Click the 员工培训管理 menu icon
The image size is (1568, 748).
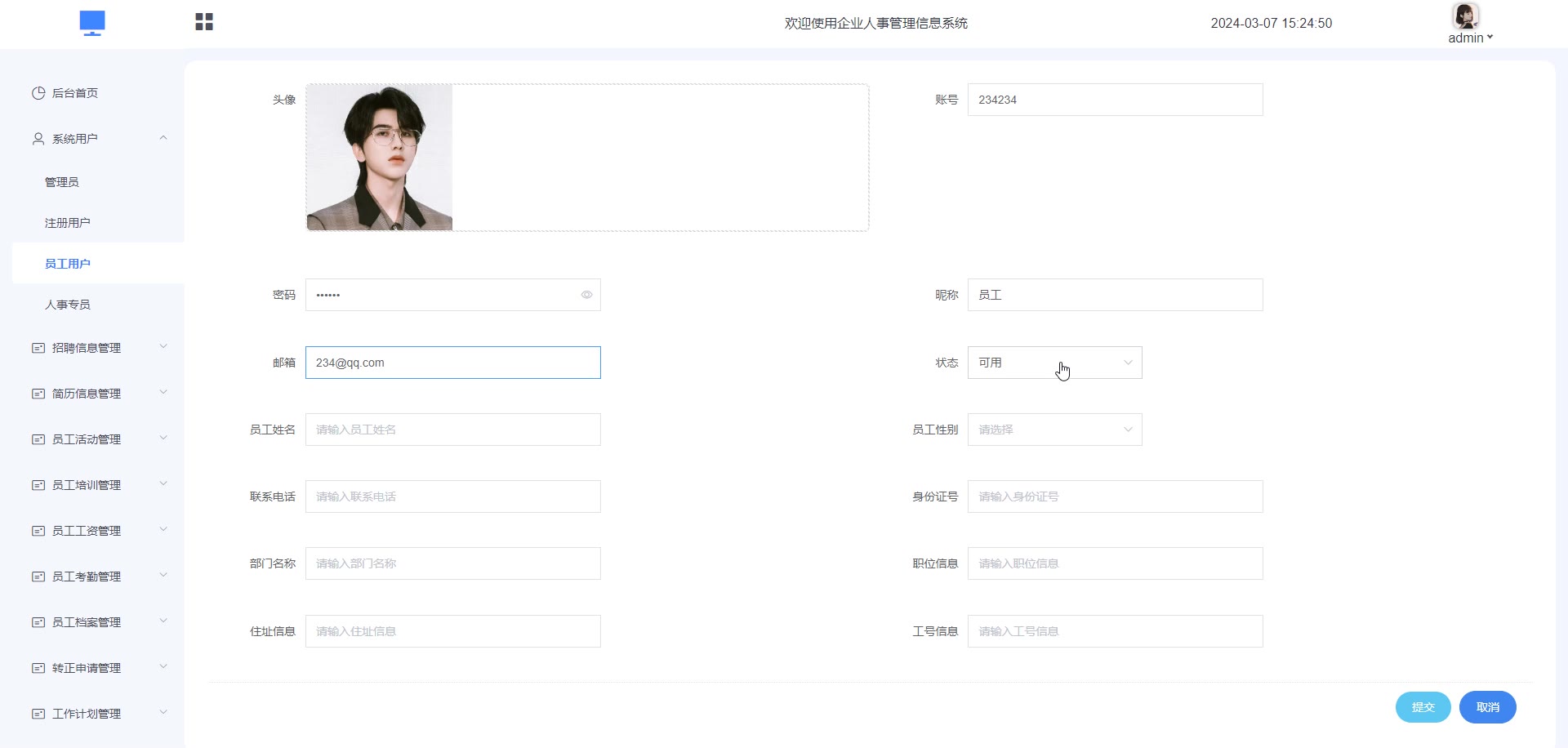click(x=38, y=485)
